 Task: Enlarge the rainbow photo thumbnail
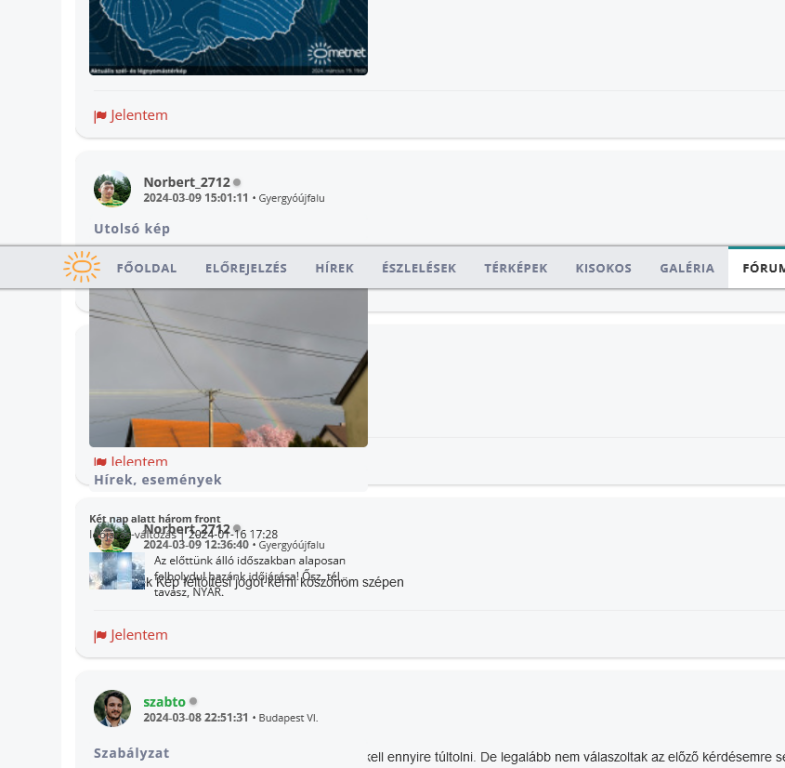[x=228, y=367]
